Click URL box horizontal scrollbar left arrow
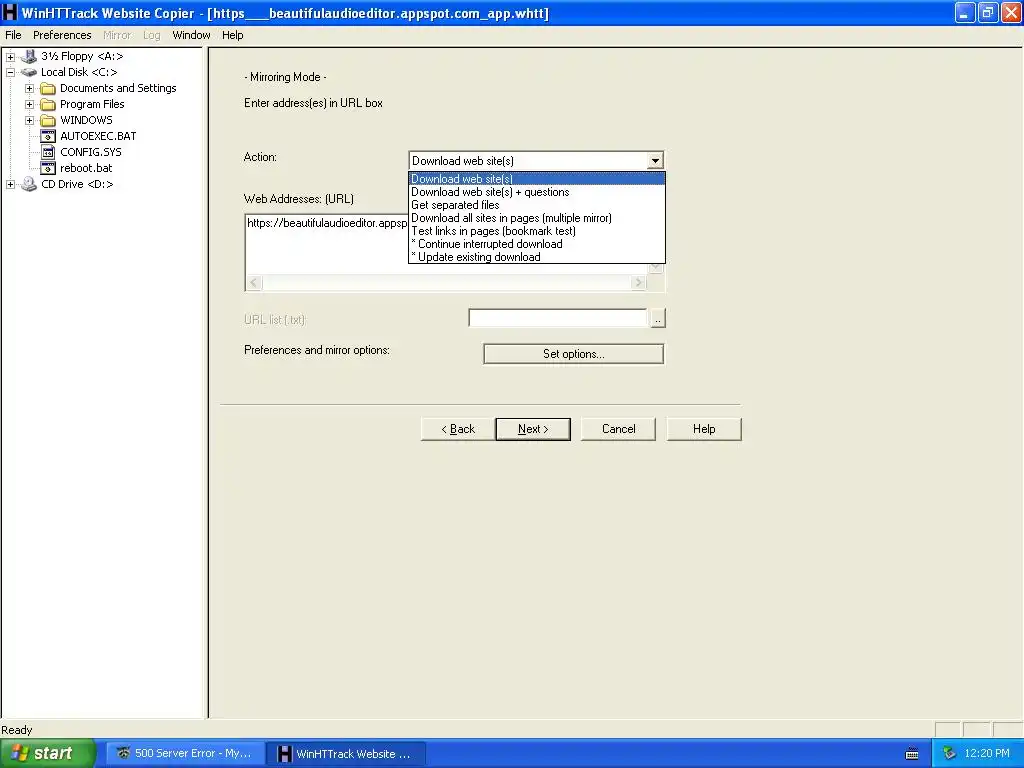Screen dimensions: 1024x768 (254, 283)
